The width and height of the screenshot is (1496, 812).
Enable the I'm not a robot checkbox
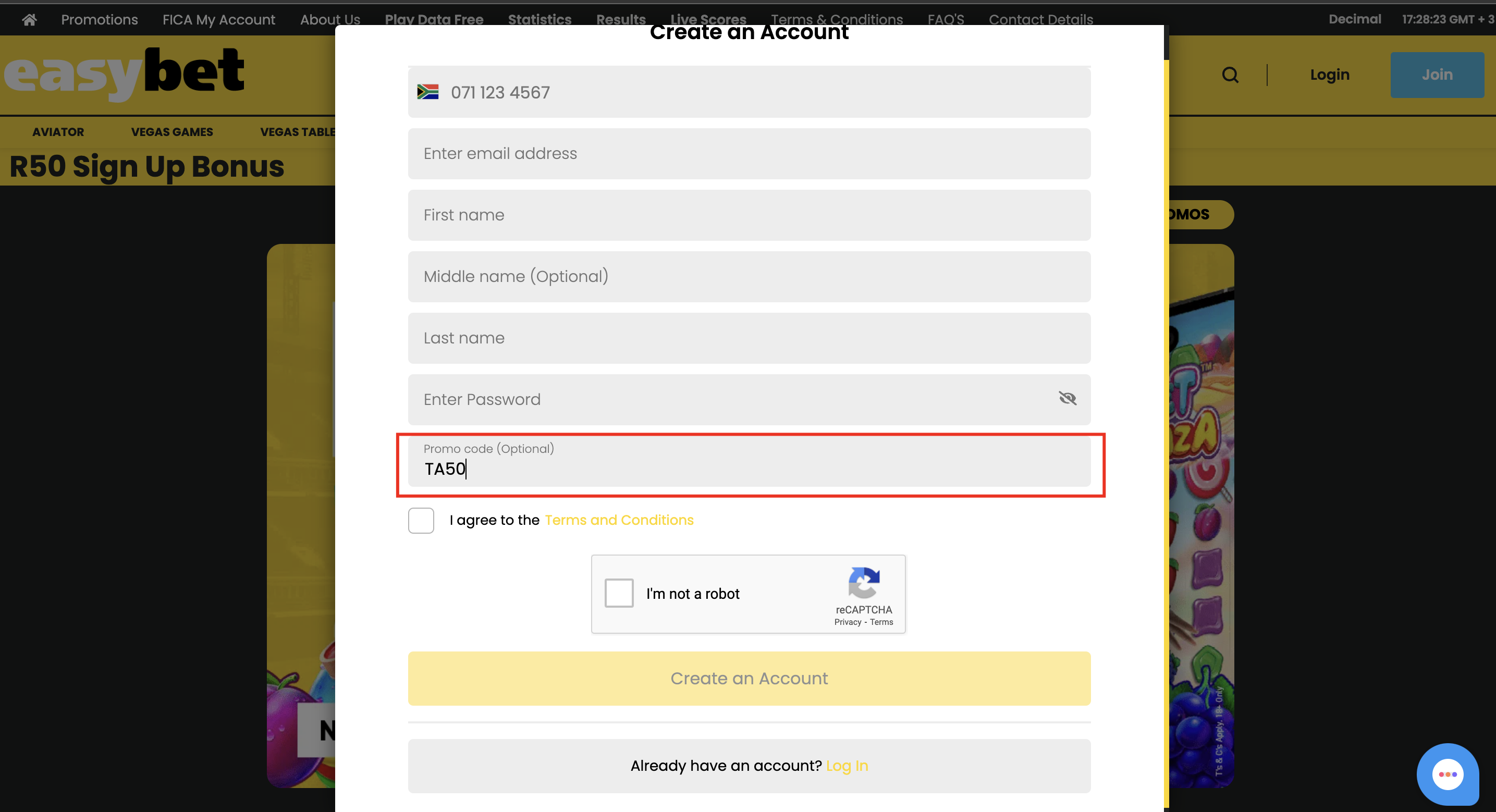pos(619,593)
